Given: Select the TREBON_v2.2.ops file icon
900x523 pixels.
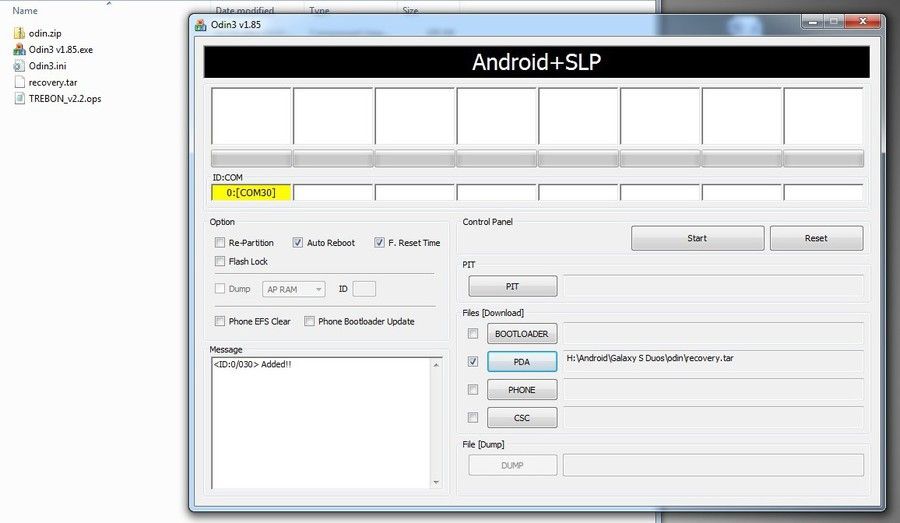Looking at the screenshot, I should coord(19,98).
